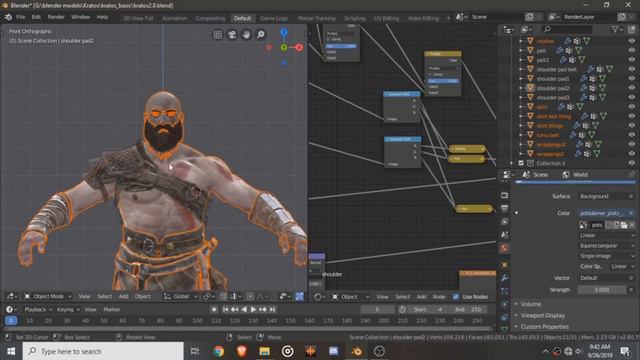Viewport: 640px width, 360px height.
Task: Open the Edit menu
Action: pos(36,17)
